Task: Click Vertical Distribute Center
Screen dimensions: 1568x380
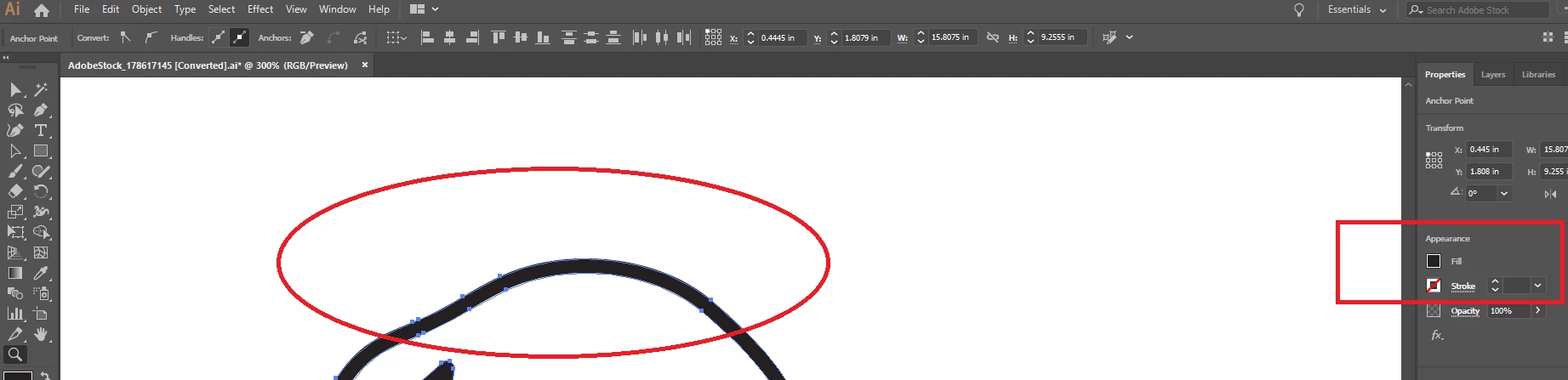Action: 591,37
